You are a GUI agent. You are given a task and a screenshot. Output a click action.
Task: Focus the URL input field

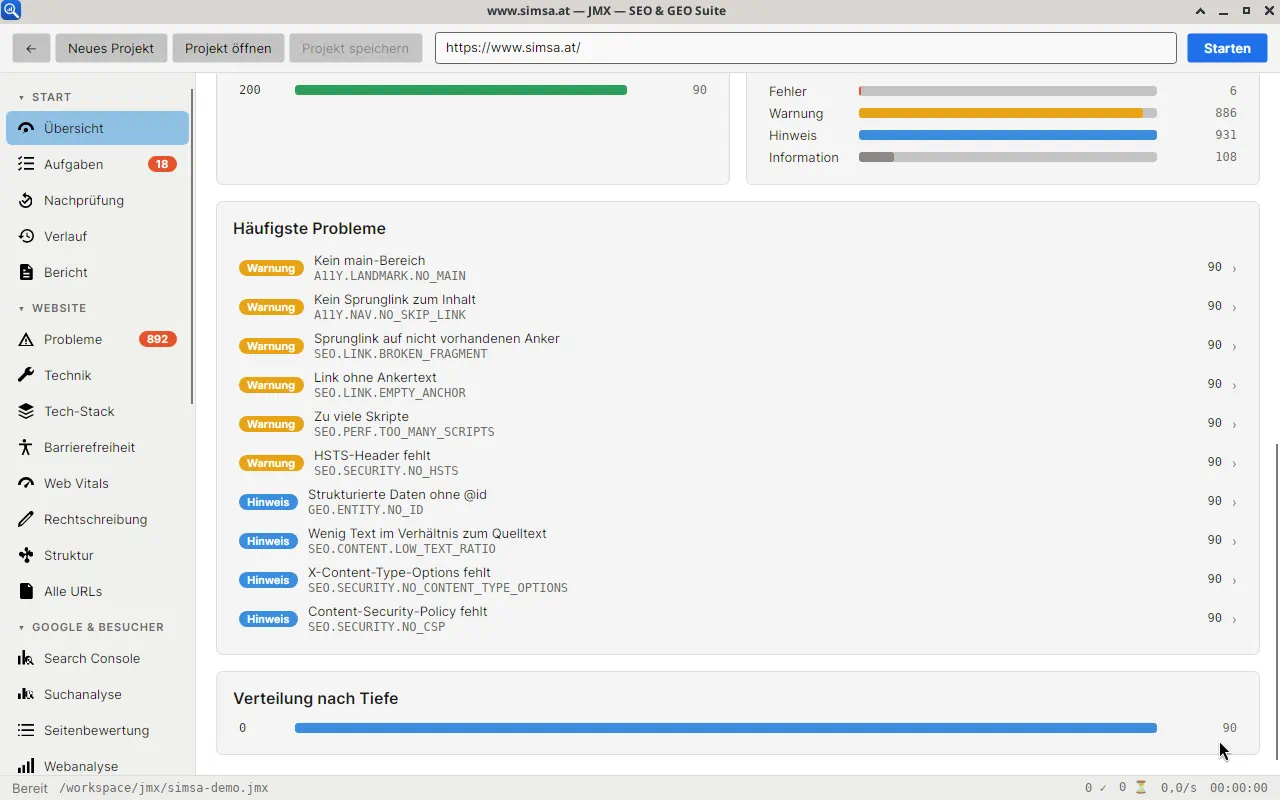[805, 48]
